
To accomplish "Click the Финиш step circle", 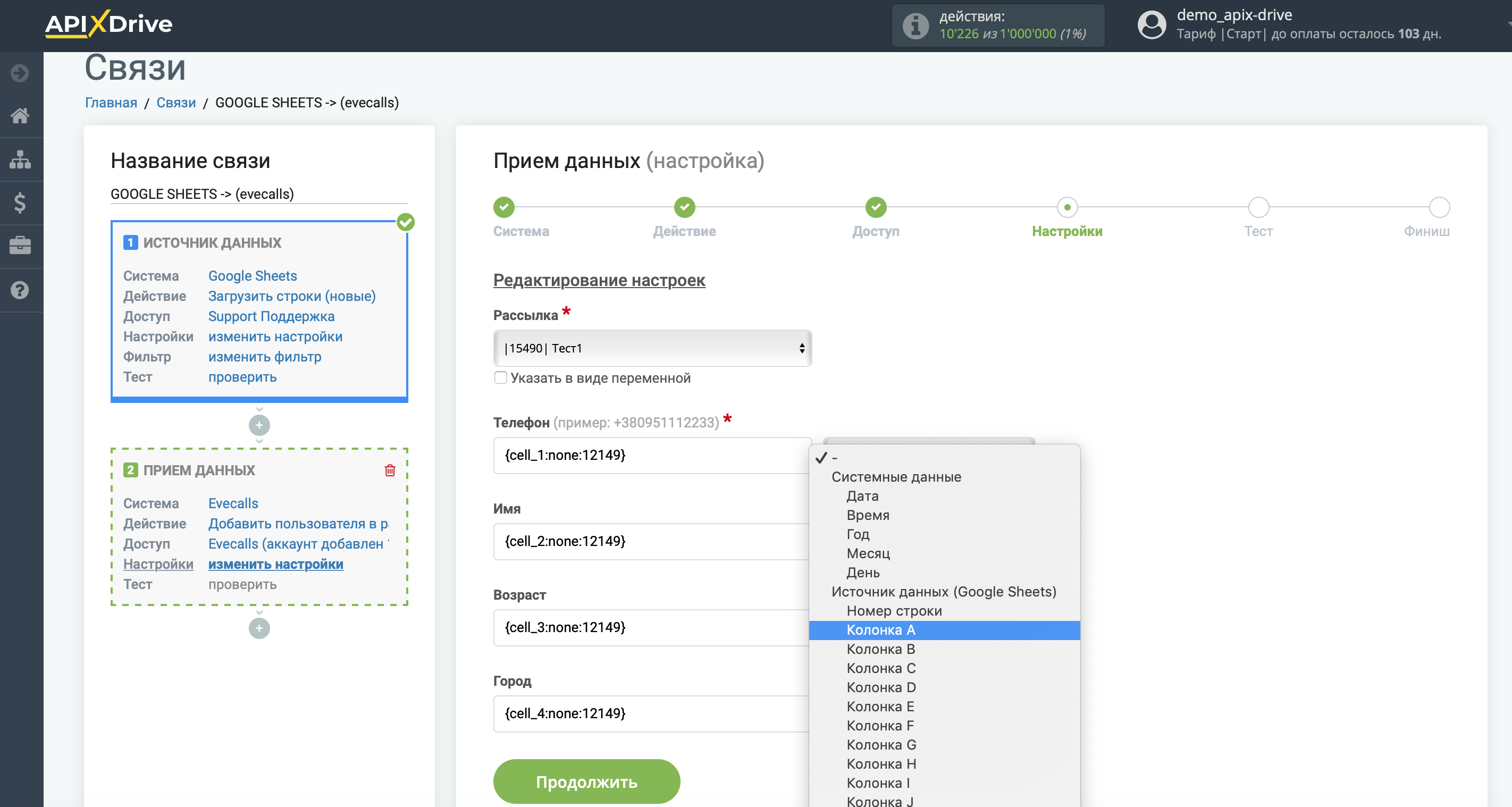I will tap(1439, 207).
